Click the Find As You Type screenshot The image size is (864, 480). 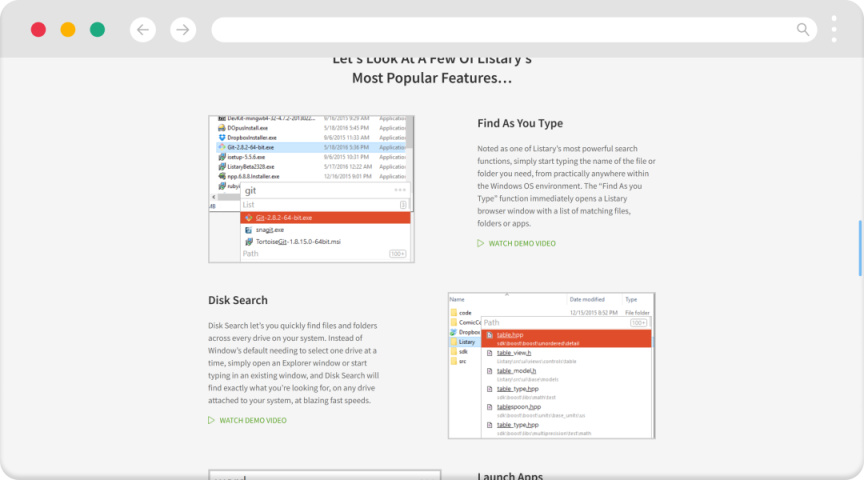tap(311, 188)
